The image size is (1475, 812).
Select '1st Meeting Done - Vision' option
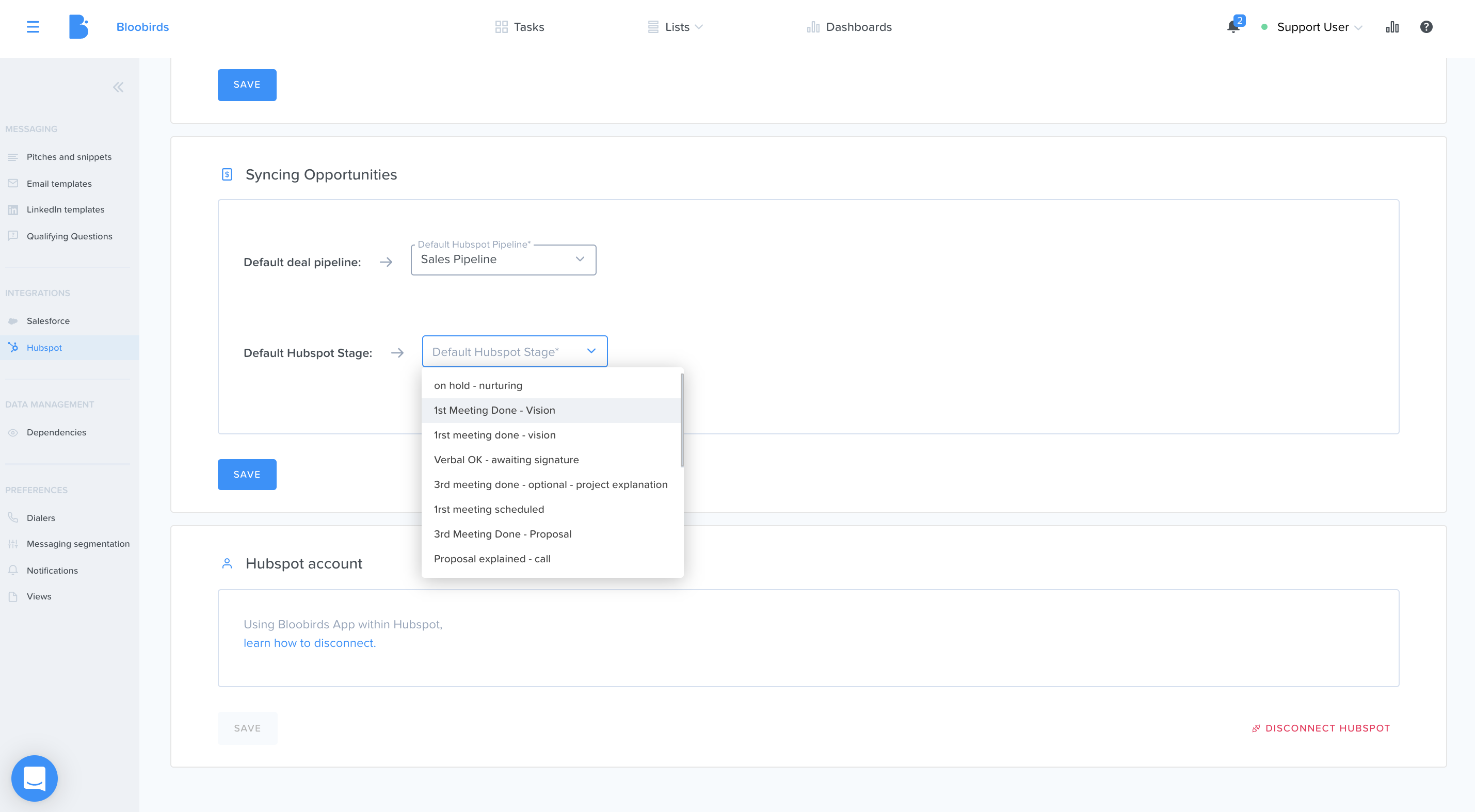pyautogui.click(x=551, y=410)
